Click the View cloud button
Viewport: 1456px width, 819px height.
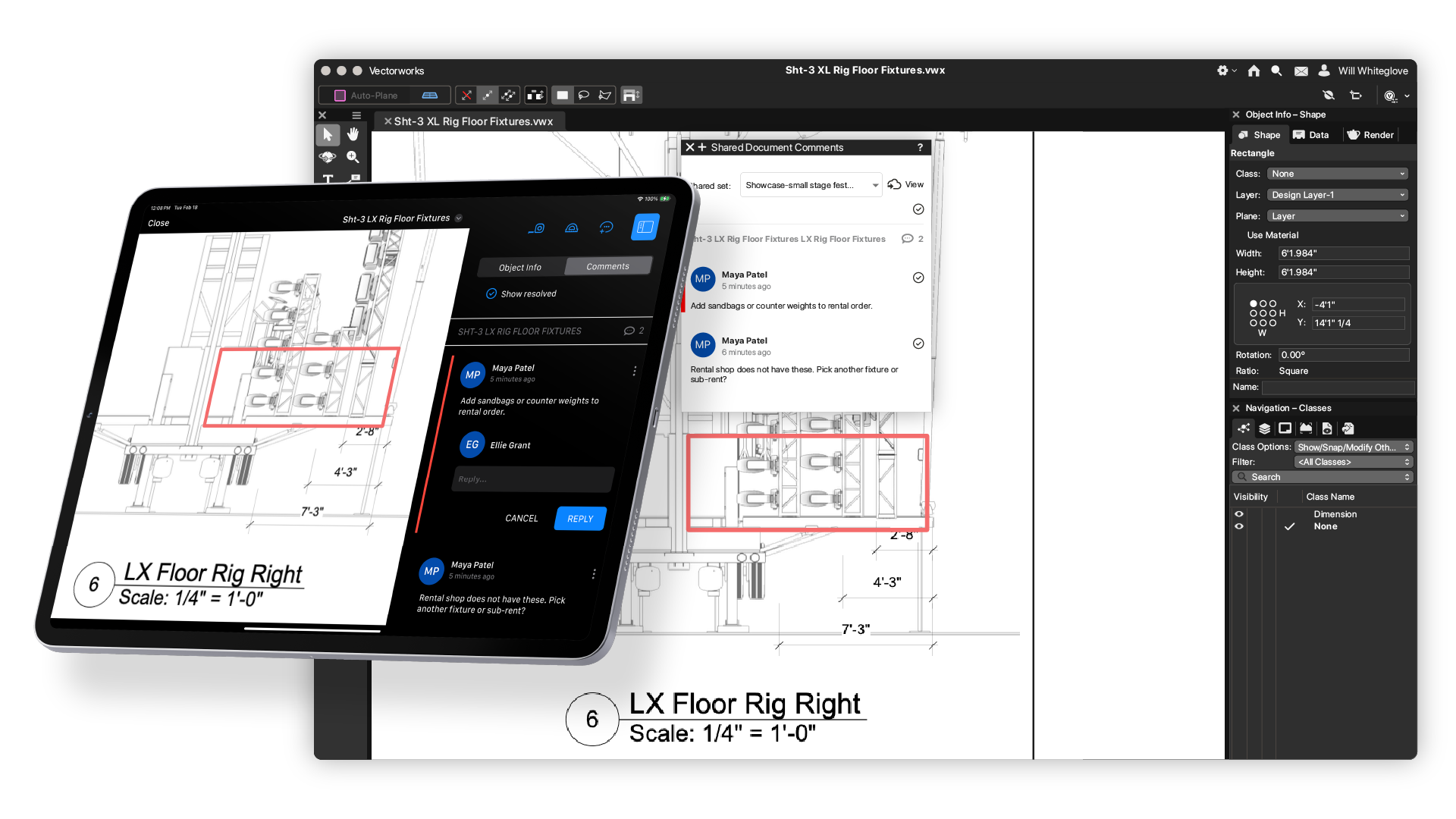(906, 184)
